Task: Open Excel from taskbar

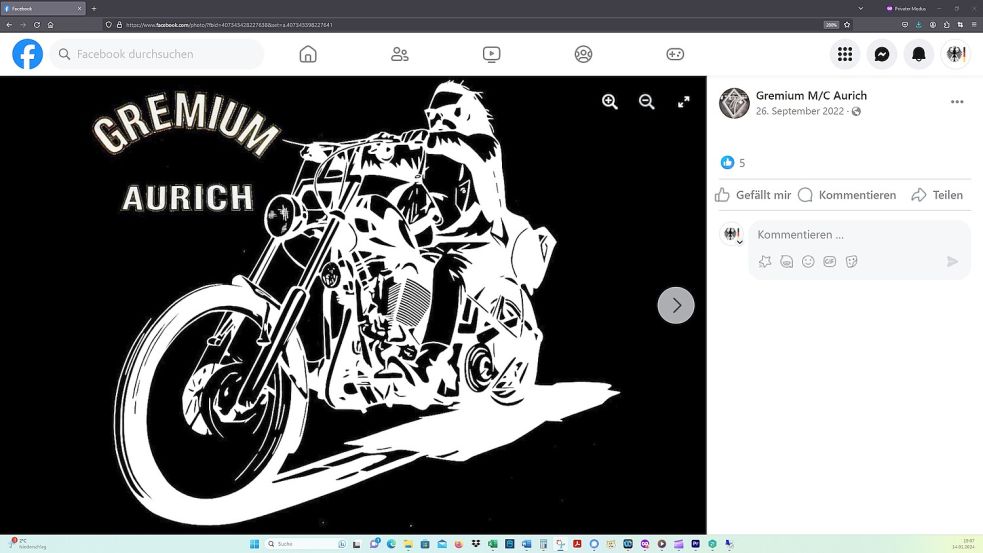Action: click(x=493, y=544)
